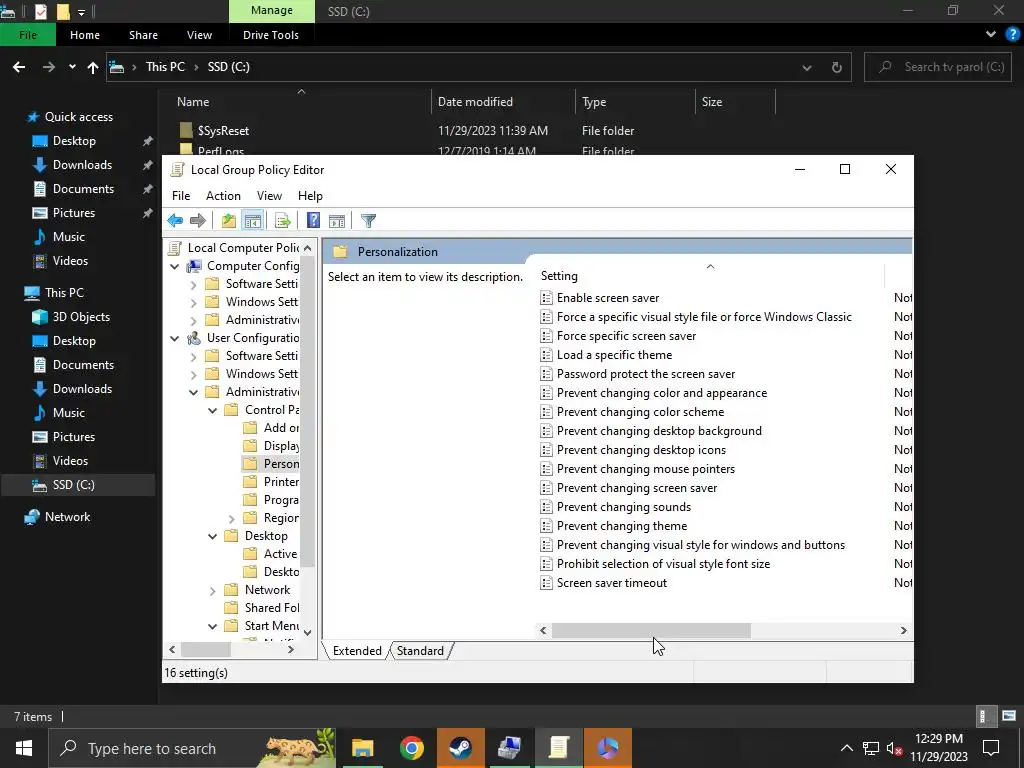Select the Enable screen saver policy icon
The image size is (1024, 768).
[x=547, y=298]
